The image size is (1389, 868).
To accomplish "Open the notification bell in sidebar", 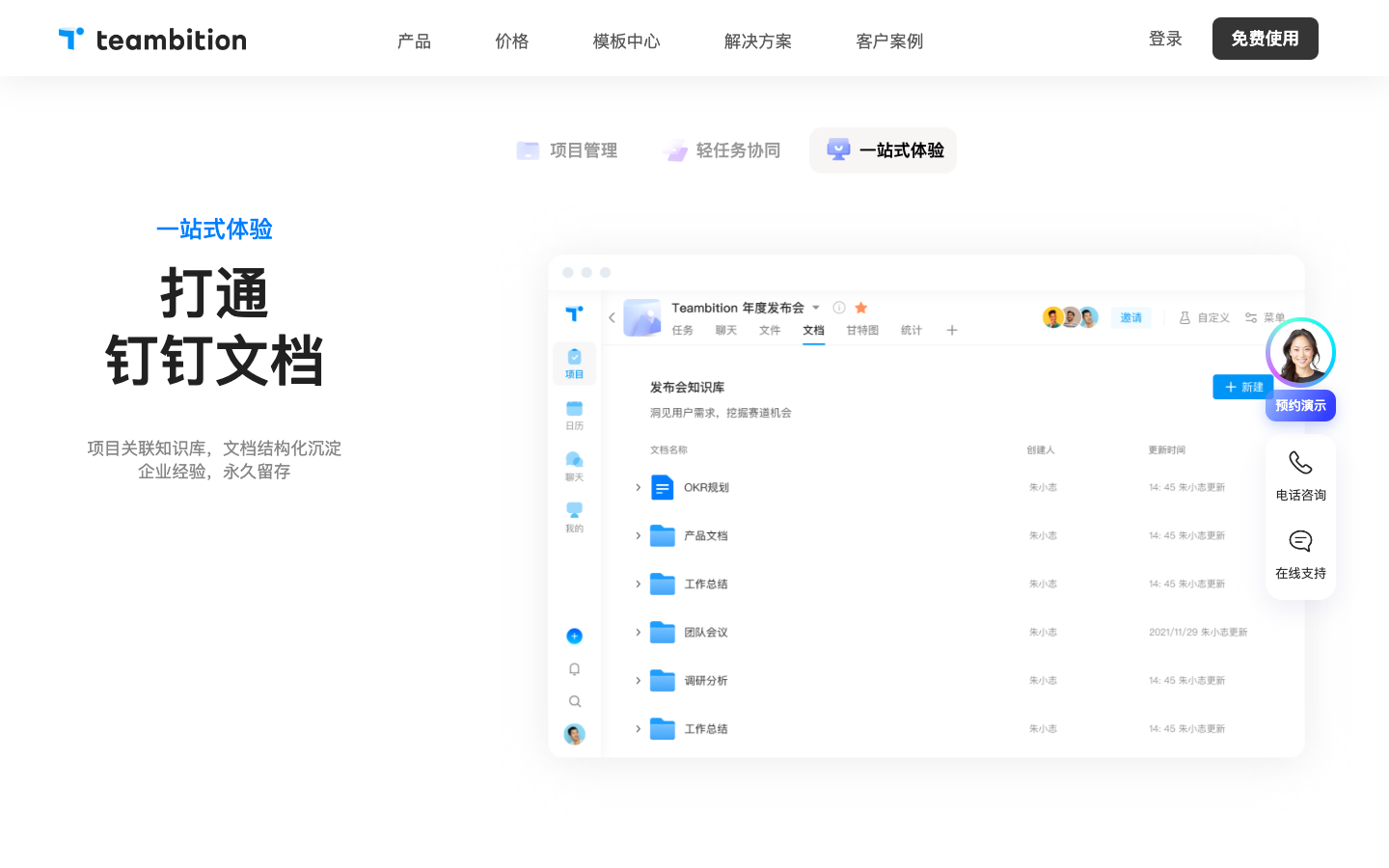I will click(x=574, y=669).
